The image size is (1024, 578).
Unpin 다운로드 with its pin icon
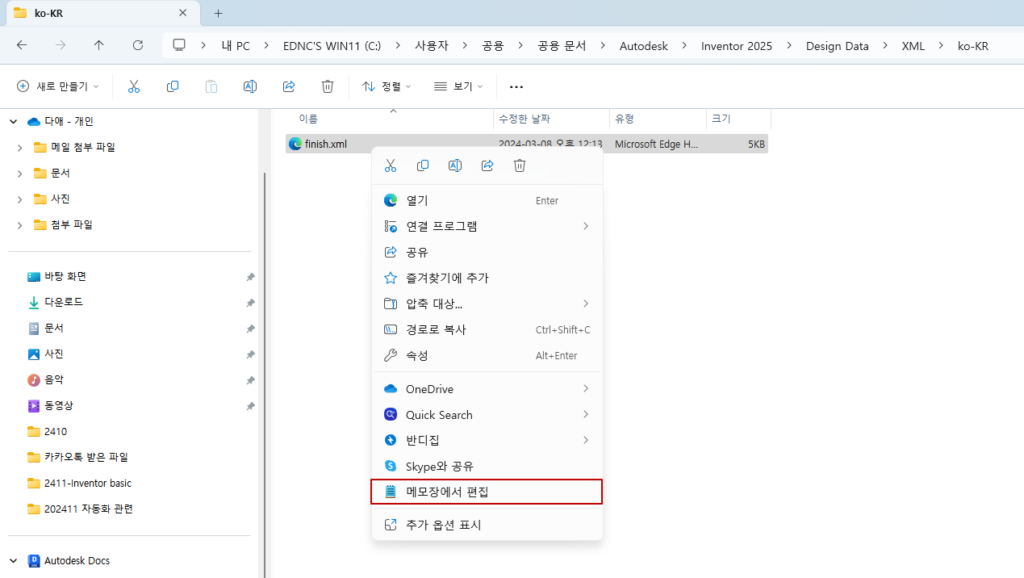250,302
